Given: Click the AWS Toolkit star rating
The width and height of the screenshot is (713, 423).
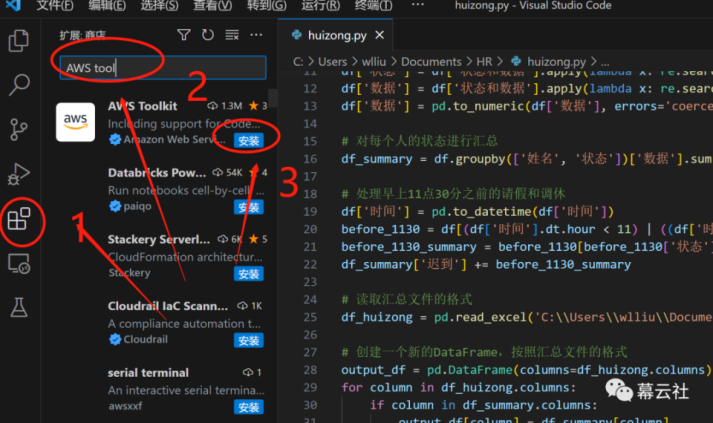Looking at the screenshot, I should pyautogui.click(x=258, y=106).
